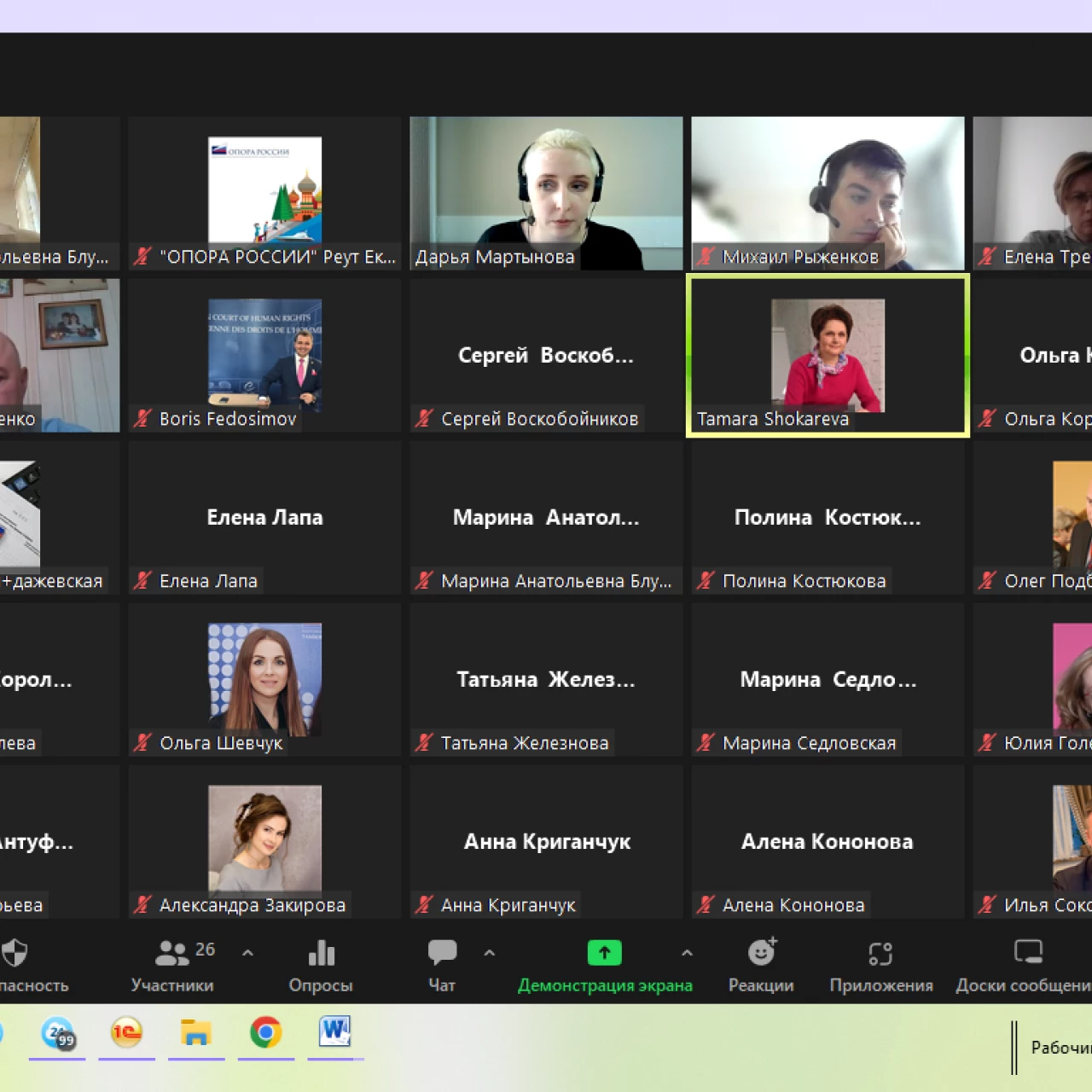Open Доски сообщений whiteboards

(1024, 966)
